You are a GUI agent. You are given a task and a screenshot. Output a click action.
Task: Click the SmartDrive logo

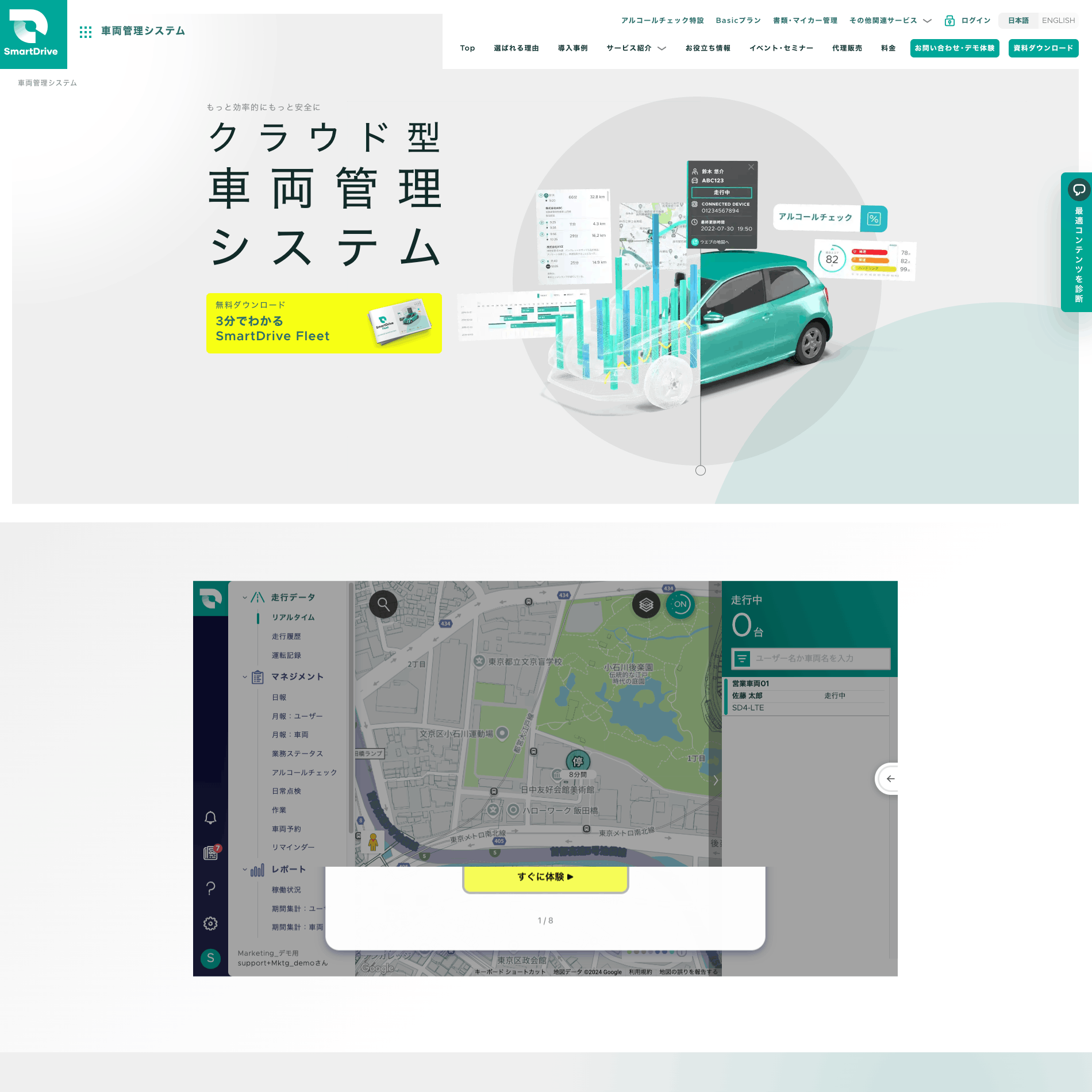point(33,34)
